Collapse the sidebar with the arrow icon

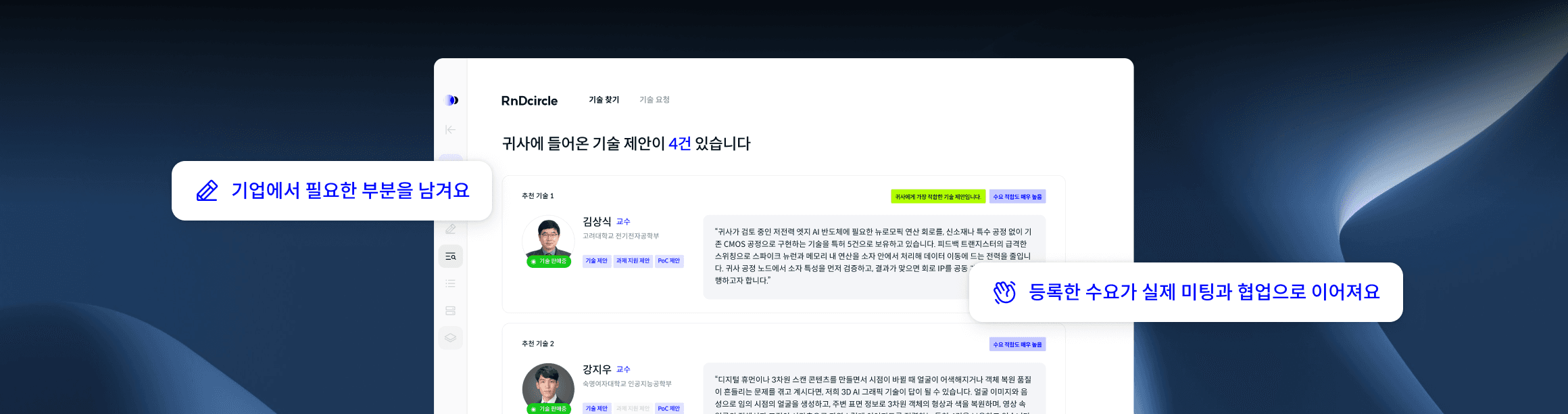click(451, 130)
